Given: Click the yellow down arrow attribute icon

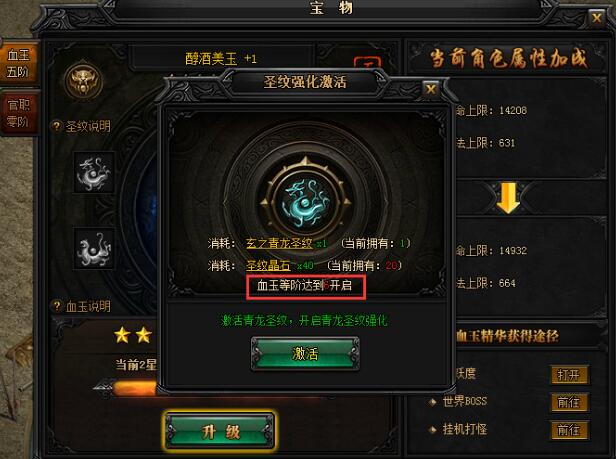Looking at the screenshot, I should [508, 198].
